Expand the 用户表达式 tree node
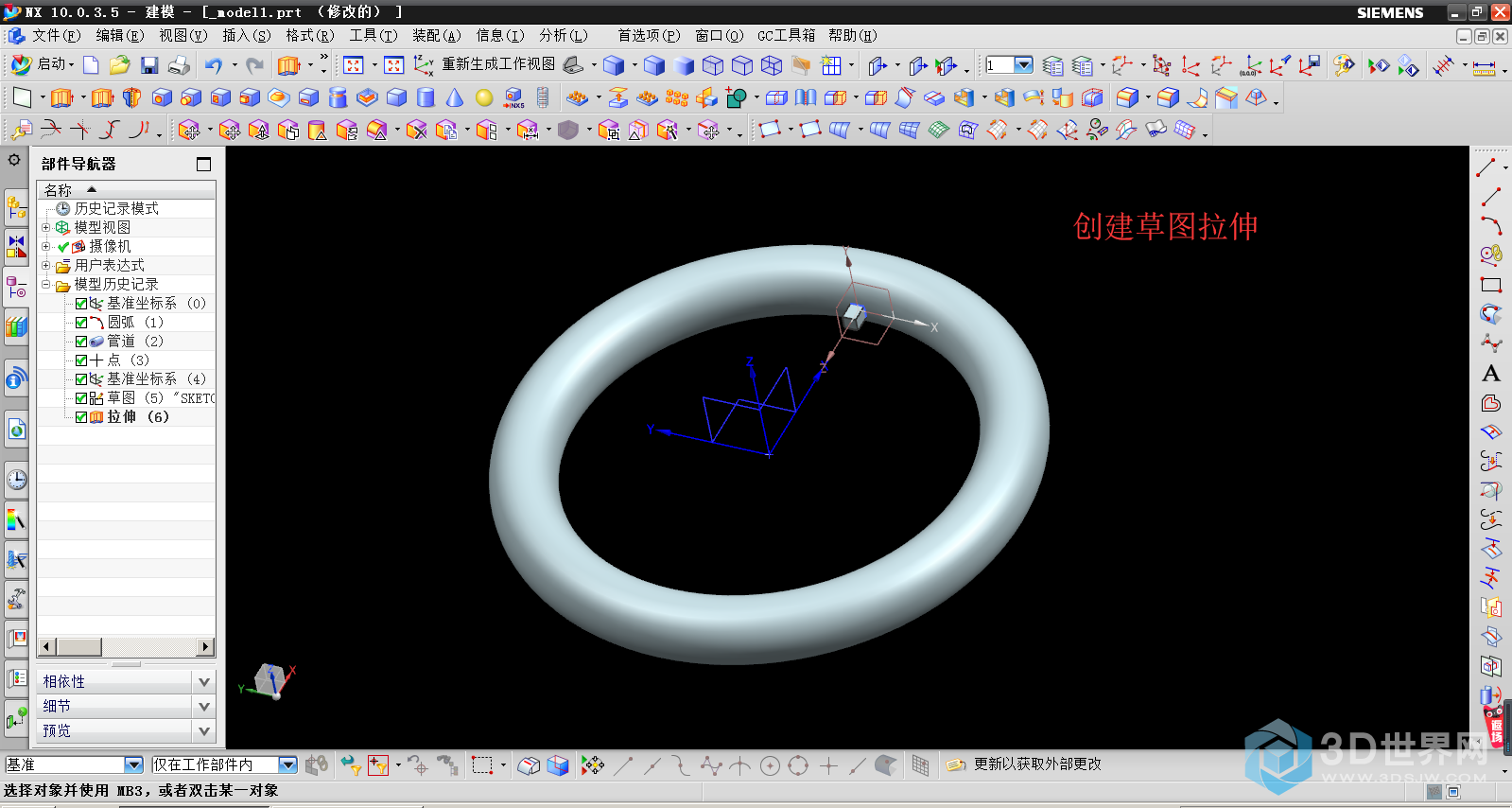 click(45, 265)
